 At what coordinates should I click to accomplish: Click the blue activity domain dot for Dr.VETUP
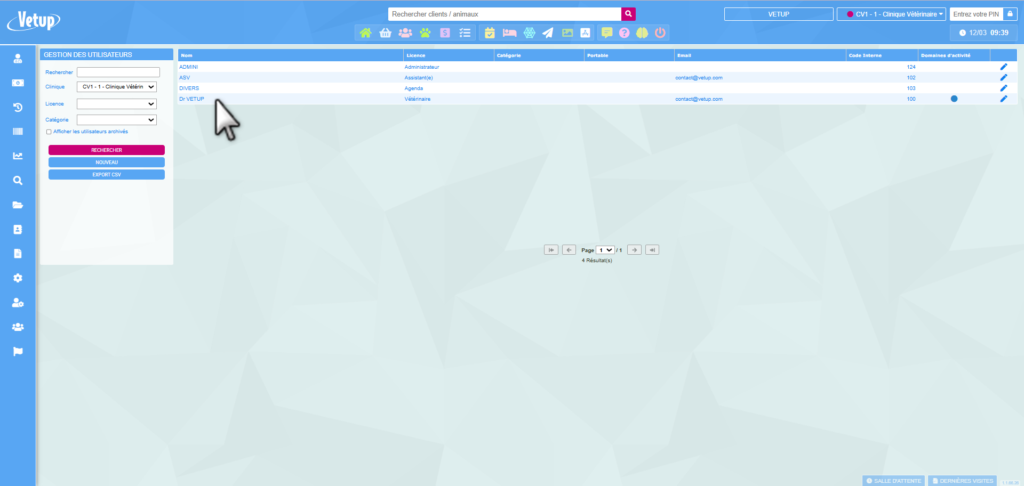(x=953, y=99)
